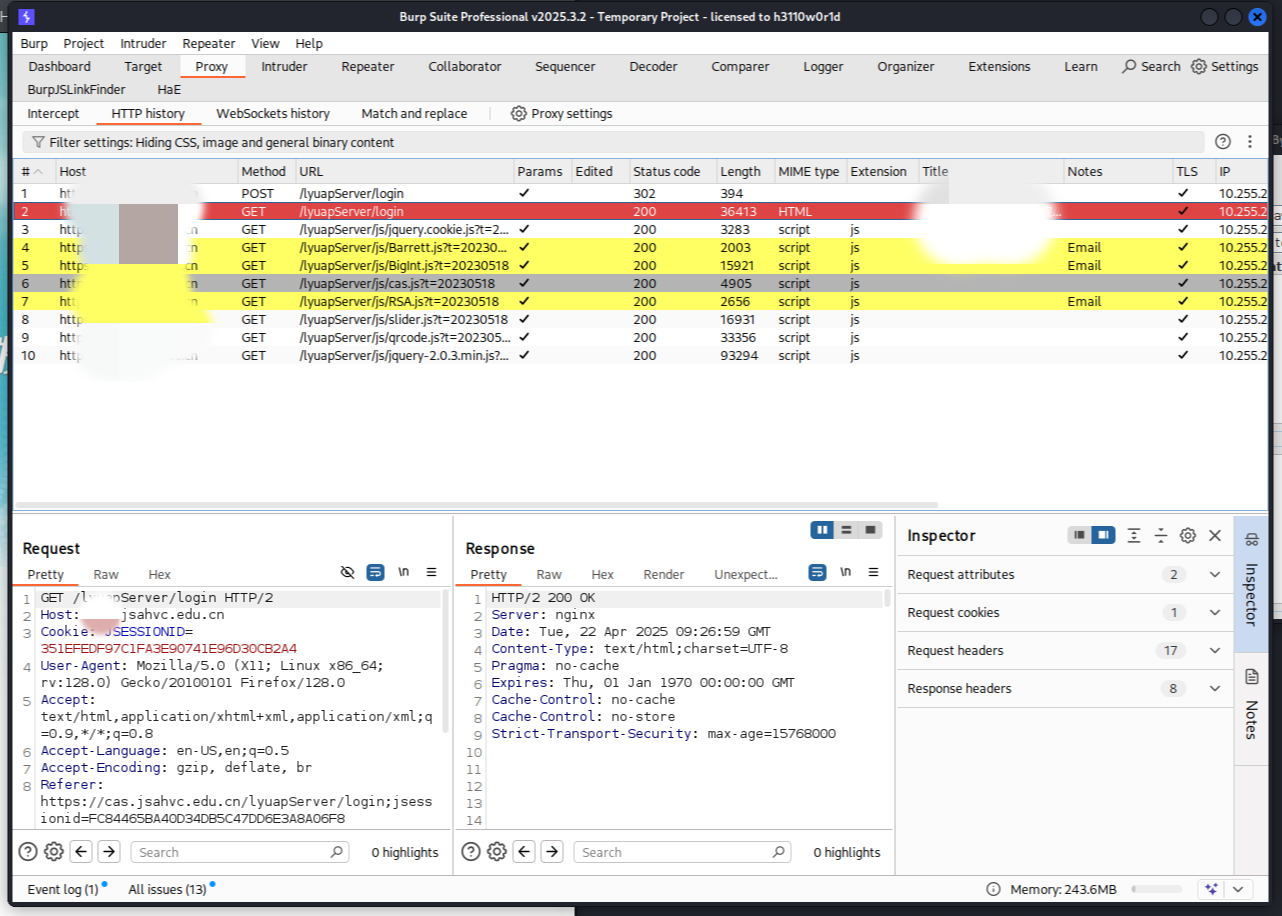
Task: Expand Response headers section
Action: coord(1215,689)
